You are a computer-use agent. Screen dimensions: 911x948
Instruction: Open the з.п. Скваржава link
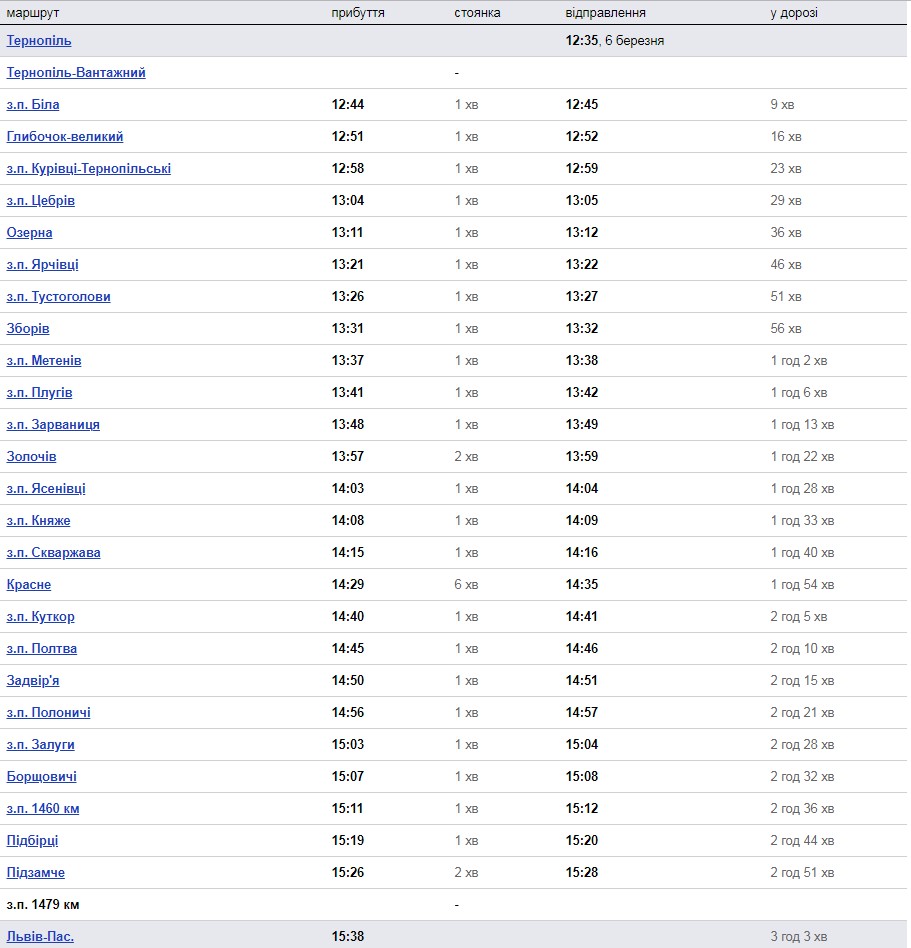coord(54,553)
